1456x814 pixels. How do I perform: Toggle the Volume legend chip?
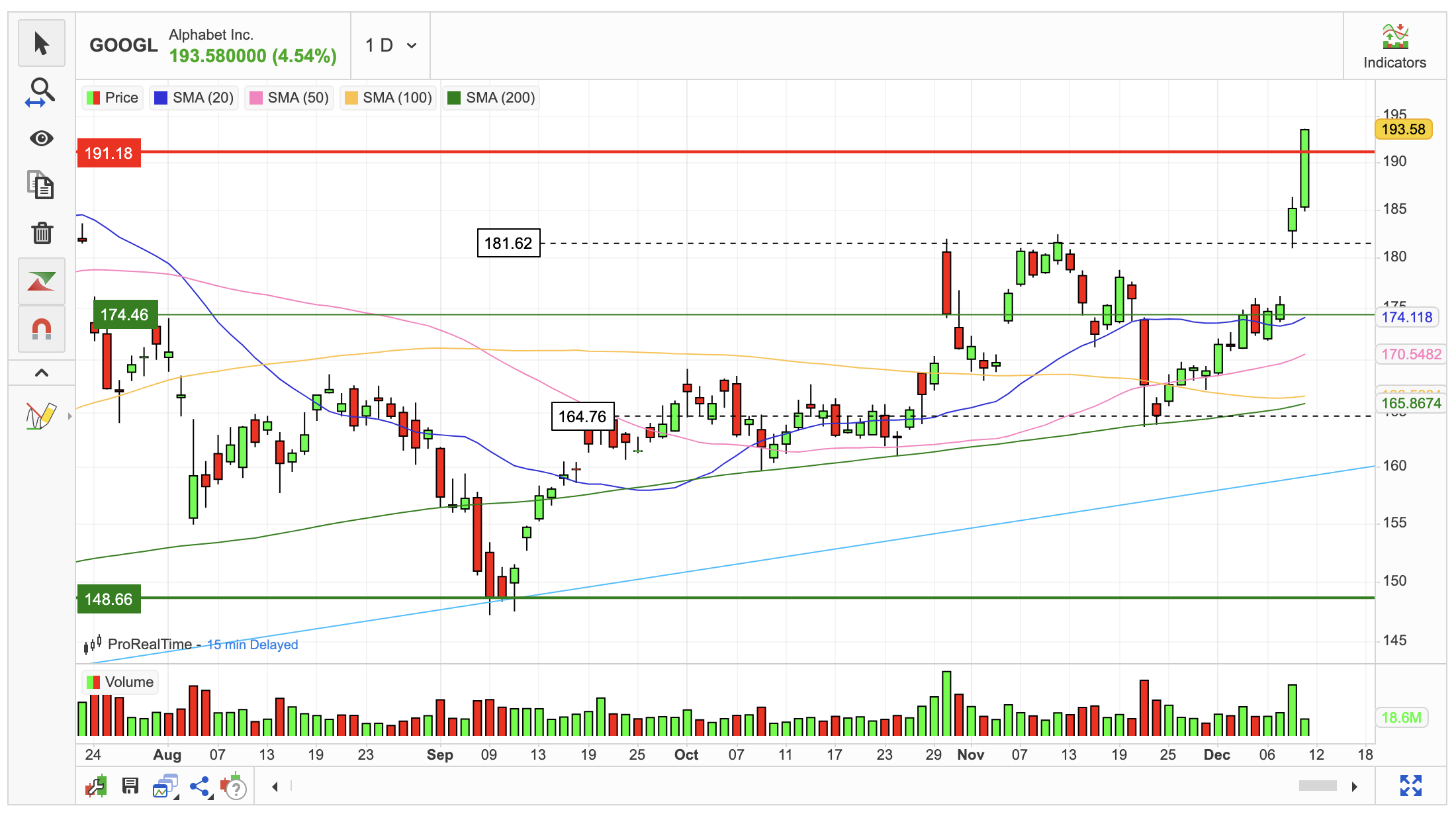click(120, 682)
